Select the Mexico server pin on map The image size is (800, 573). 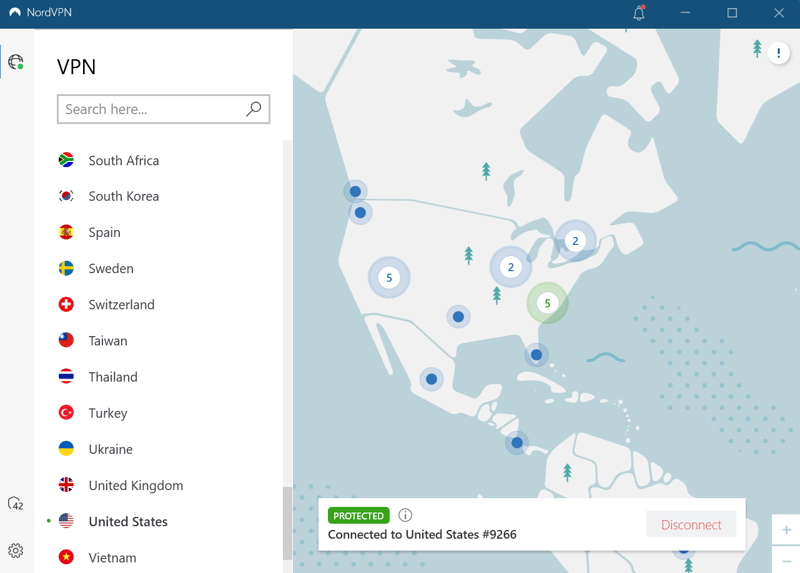point(432,379)
